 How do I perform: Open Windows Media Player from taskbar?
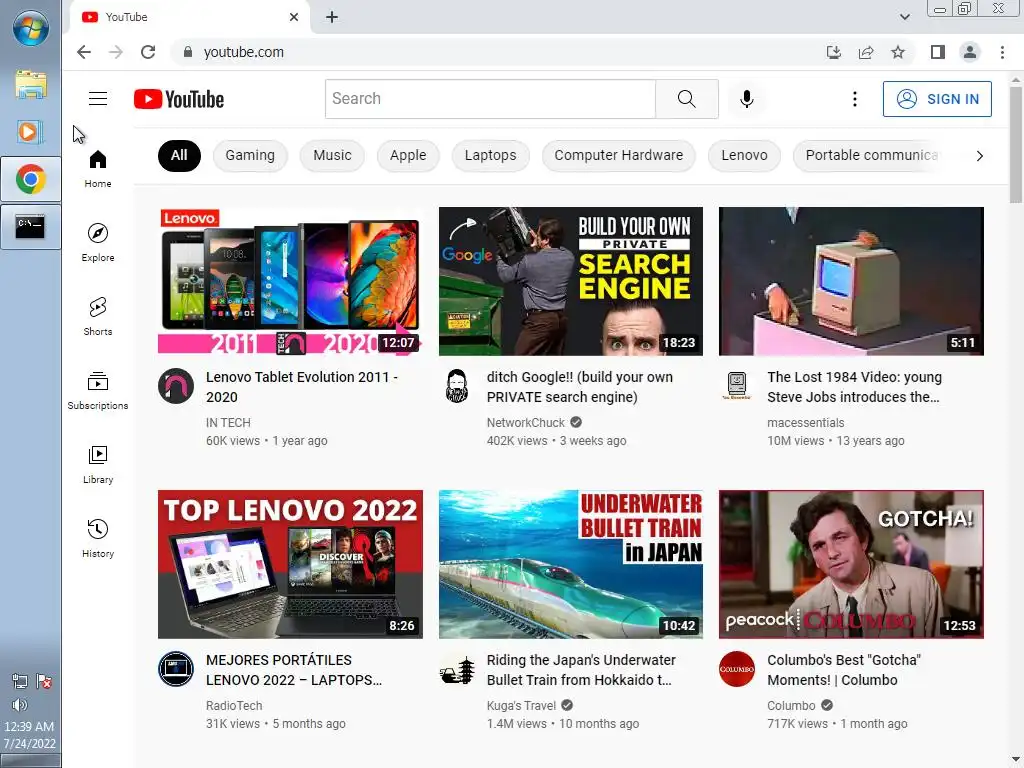(31, 132)
